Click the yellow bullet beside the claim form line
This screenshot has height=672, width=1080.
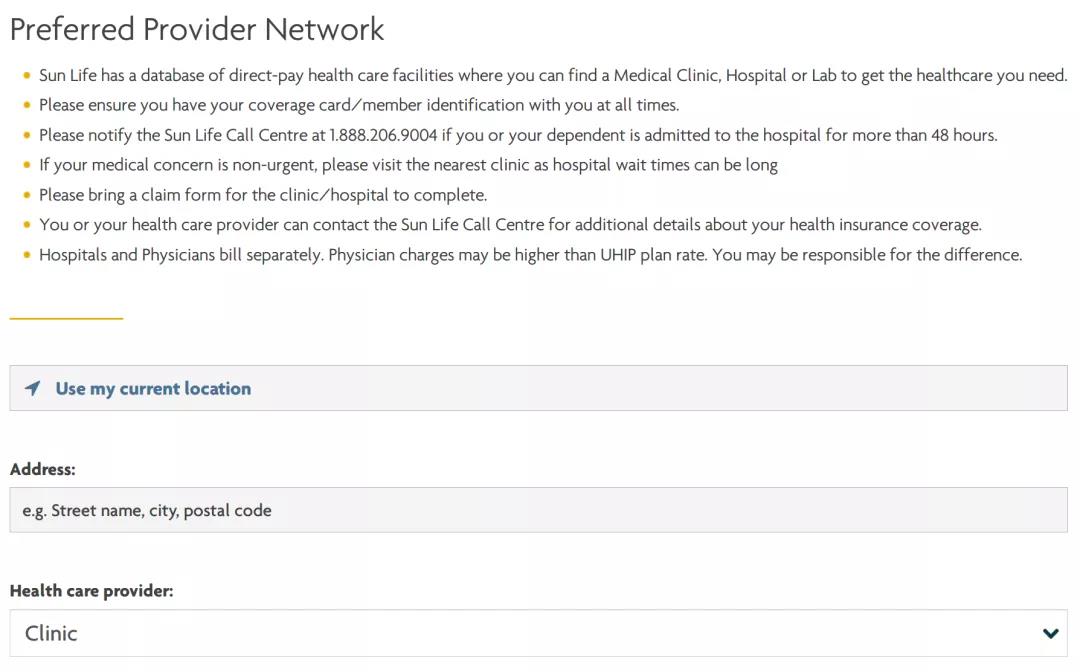pos(26,196)
